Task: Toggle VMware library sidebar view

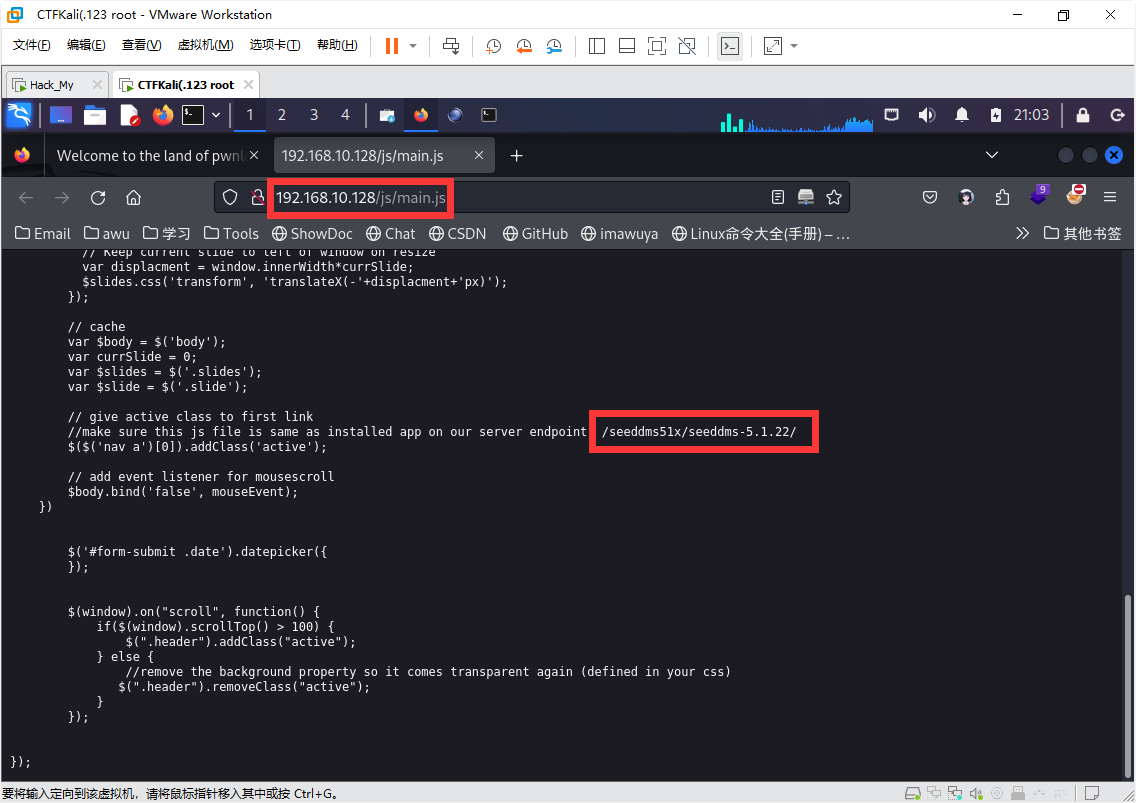Action: (597, 46)
